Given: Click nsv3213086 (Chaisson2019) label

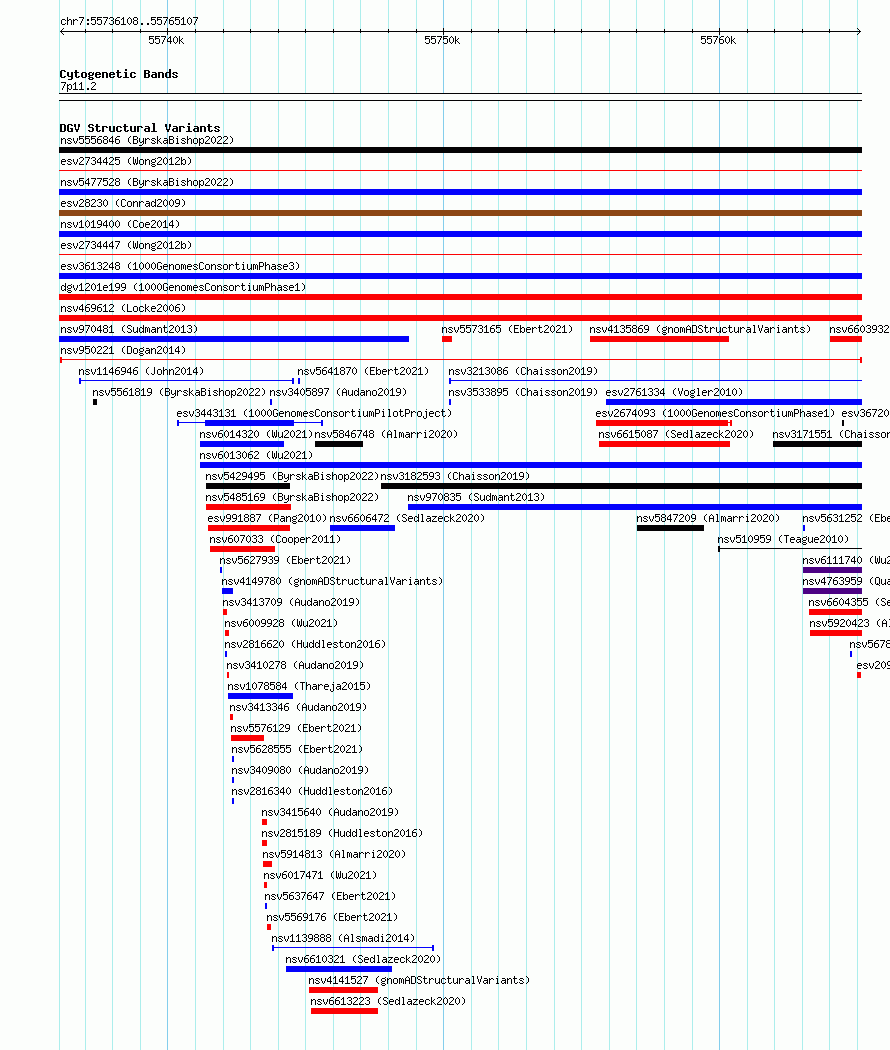Looking at the screenshot, I should coord(523,371).
